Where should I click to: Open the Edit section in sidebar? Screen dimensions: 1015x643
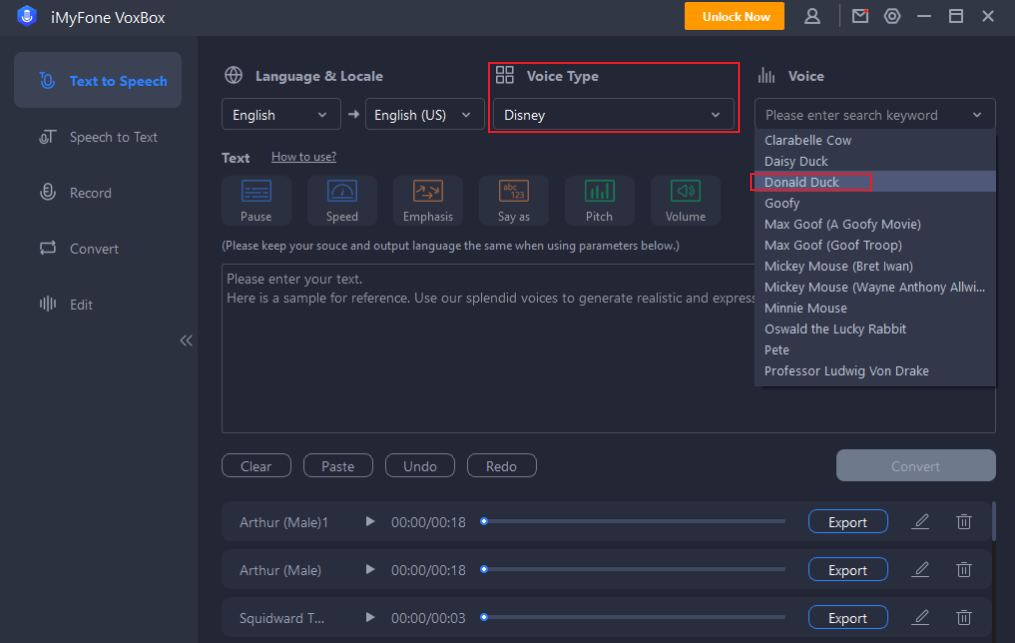click(98, 304)
